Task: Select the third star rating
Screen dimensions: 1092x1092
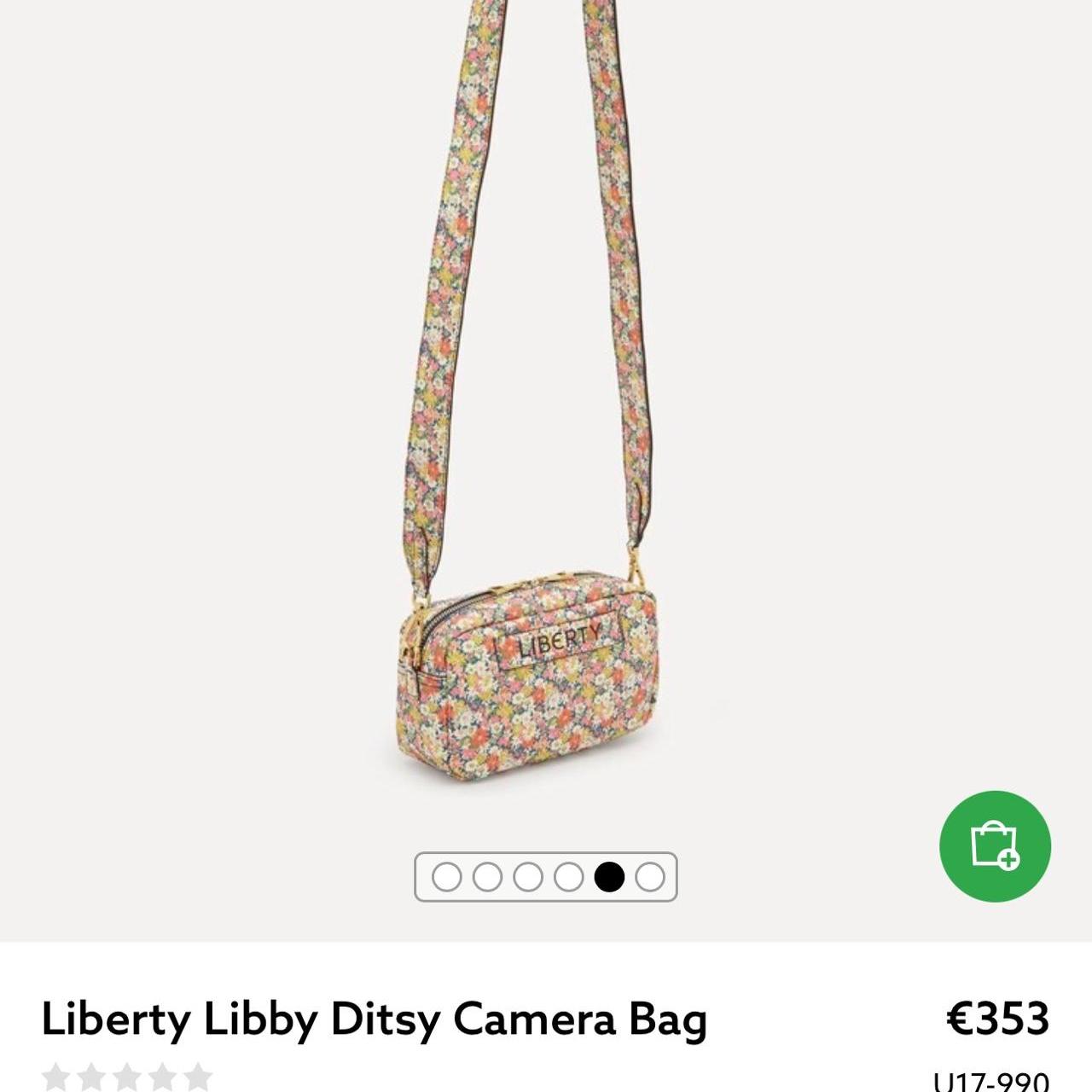Action: [x=126, y=1077]
